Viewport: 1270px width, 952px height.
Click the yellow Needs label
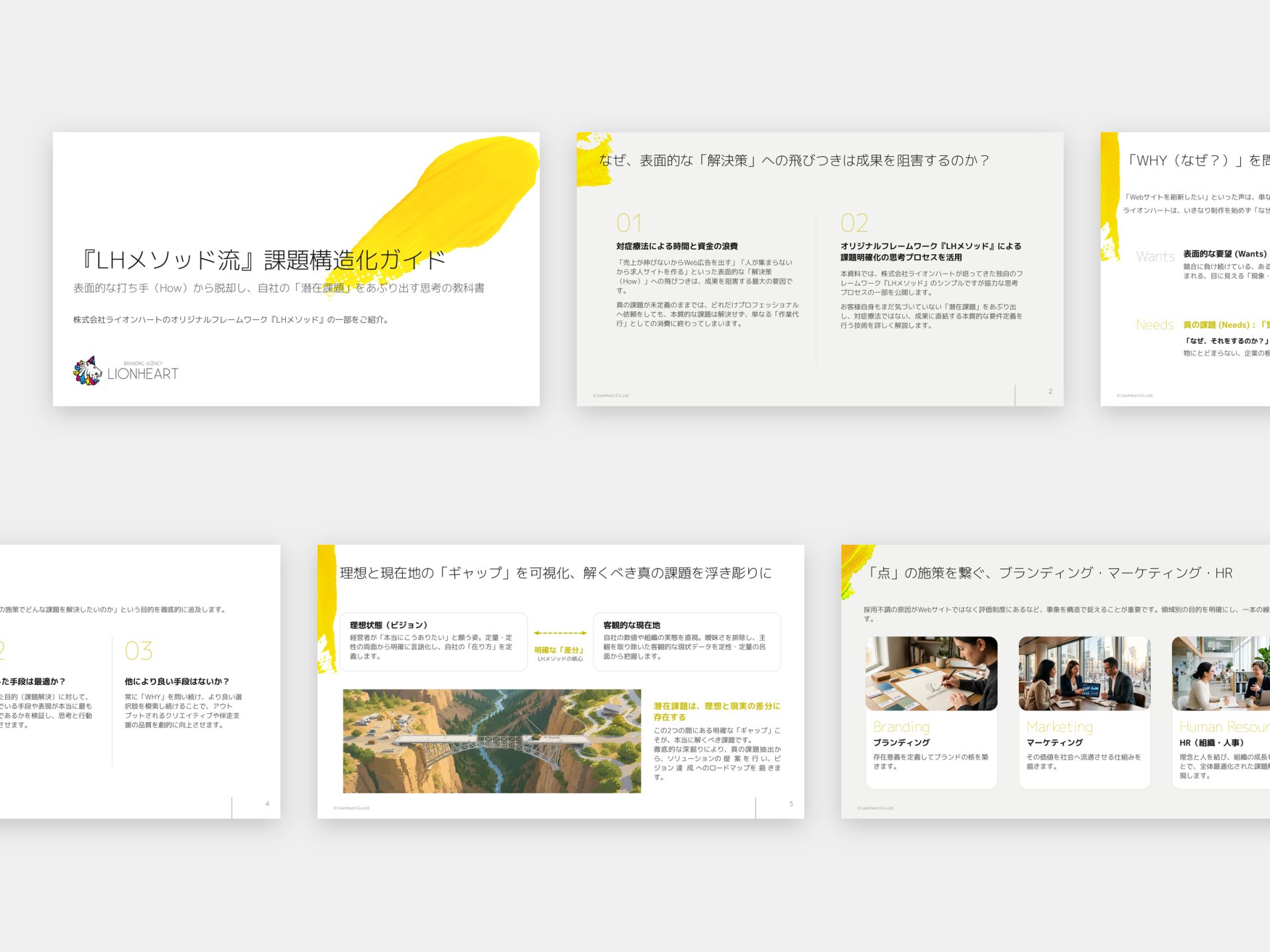[x=1155, y=325]
